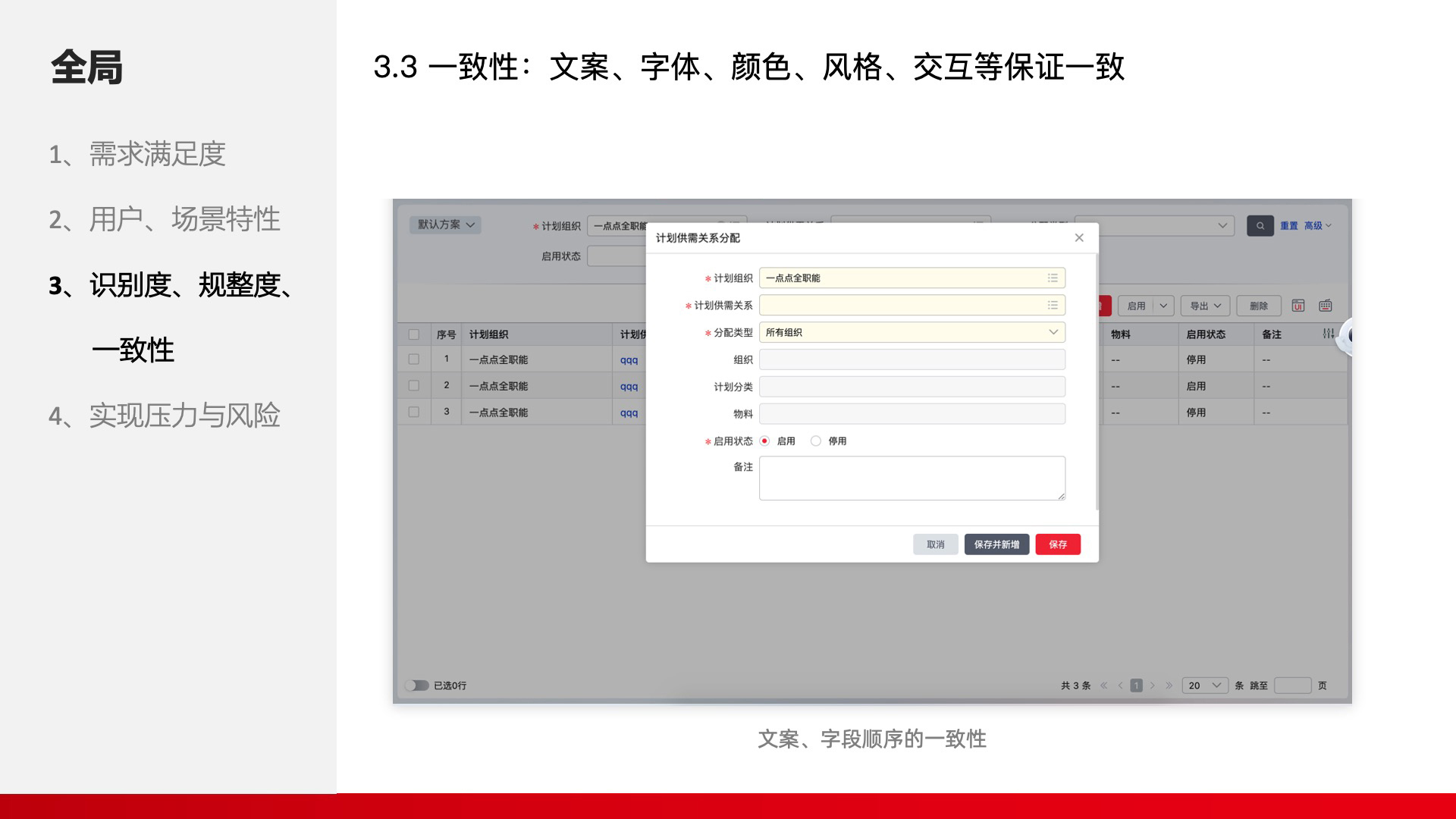
Task: Click the dark search magnifier button
Action: point(1260,225)
